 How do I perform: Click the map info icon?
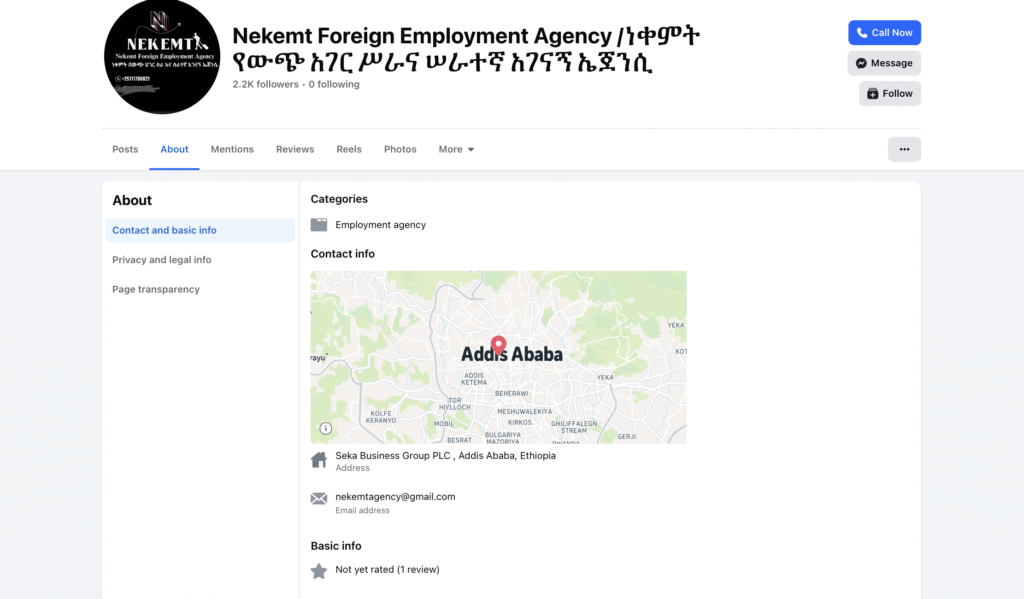[x=326, y=428]
